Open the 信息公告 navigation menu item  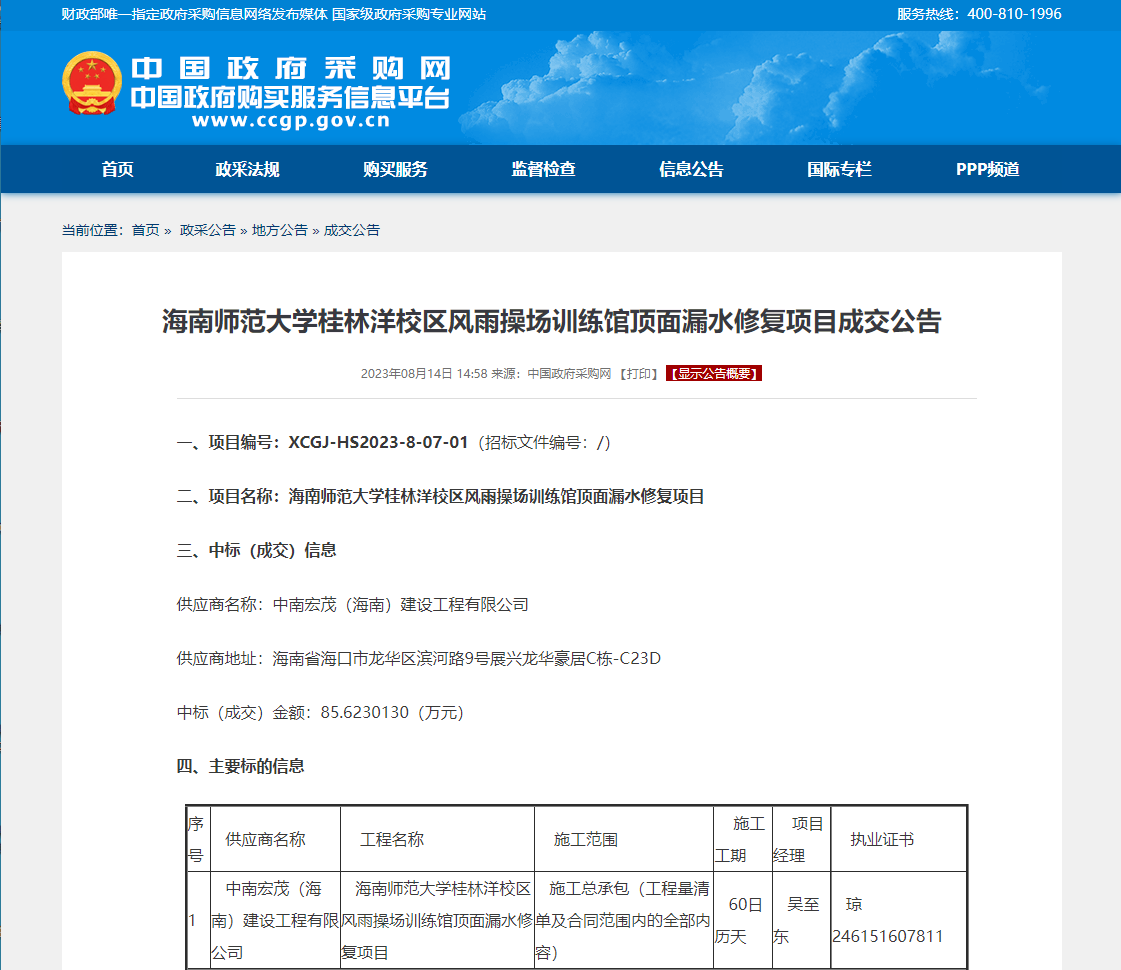pyautogui.click(x=691, y=169)
